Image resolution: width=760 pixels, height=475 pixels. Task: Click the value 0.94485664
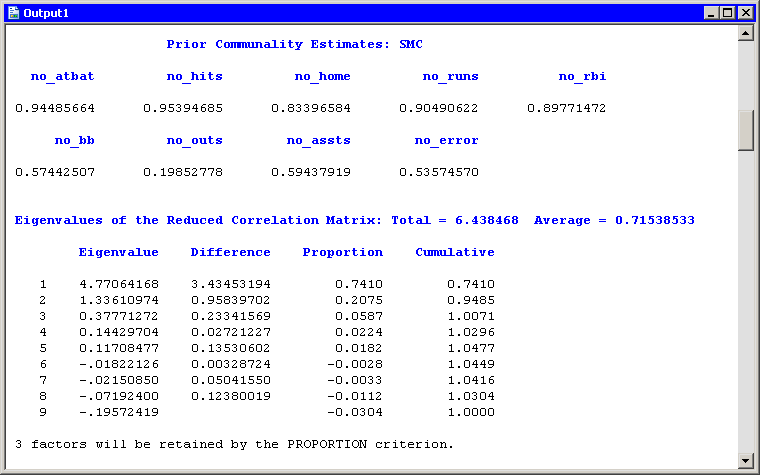55,108
